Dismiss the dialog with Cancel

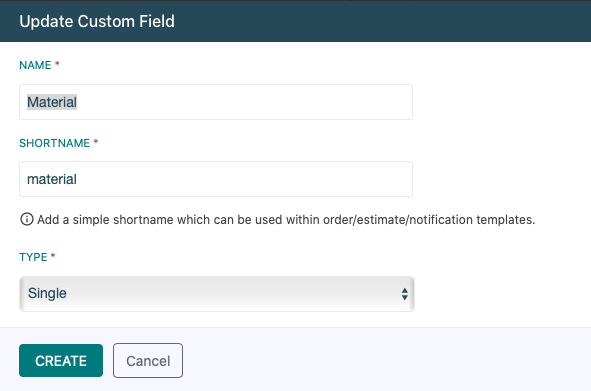[148, 360]
